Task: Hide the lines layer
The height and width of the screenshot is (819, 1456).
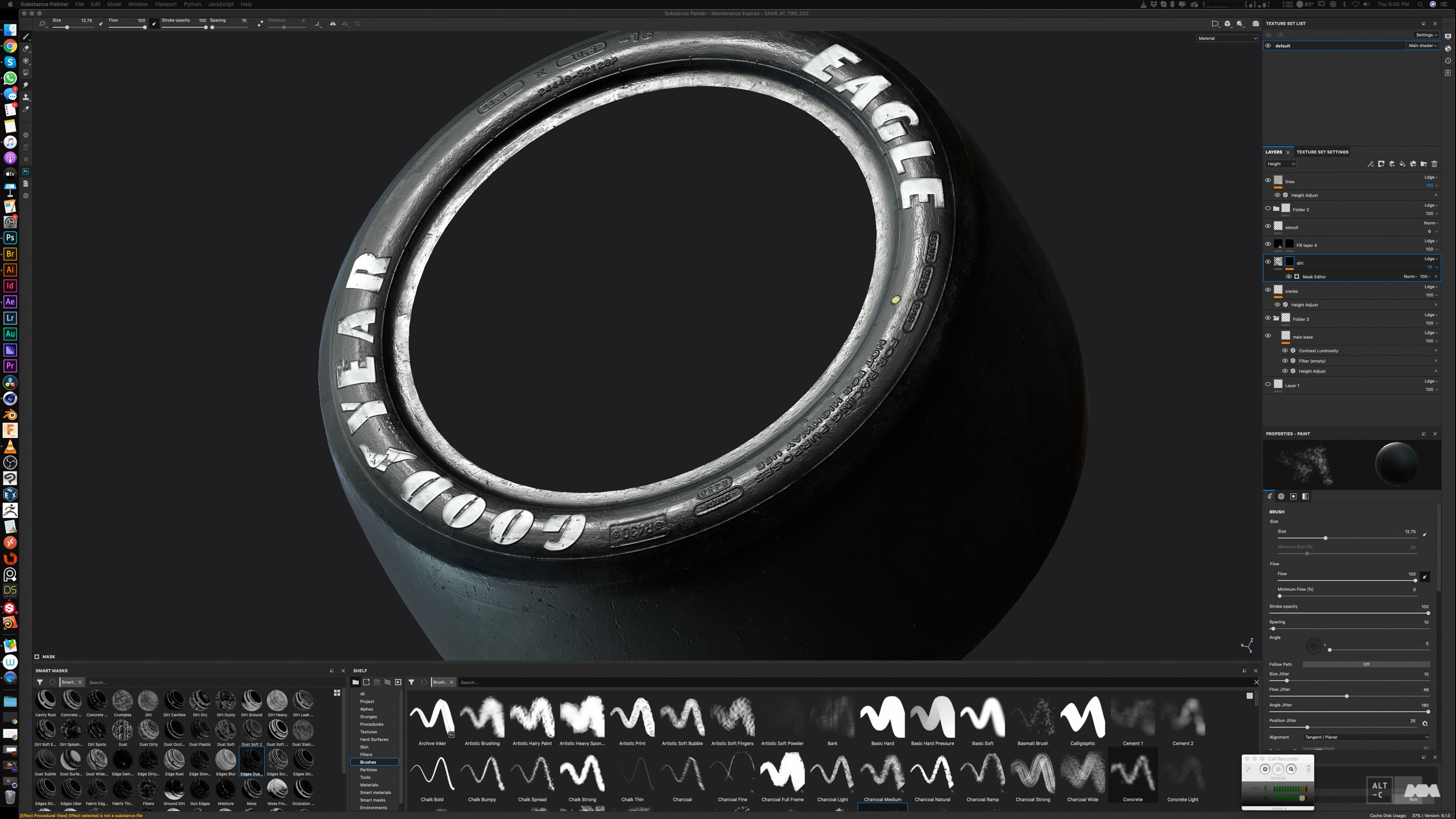Action: tap(1268, 180)
